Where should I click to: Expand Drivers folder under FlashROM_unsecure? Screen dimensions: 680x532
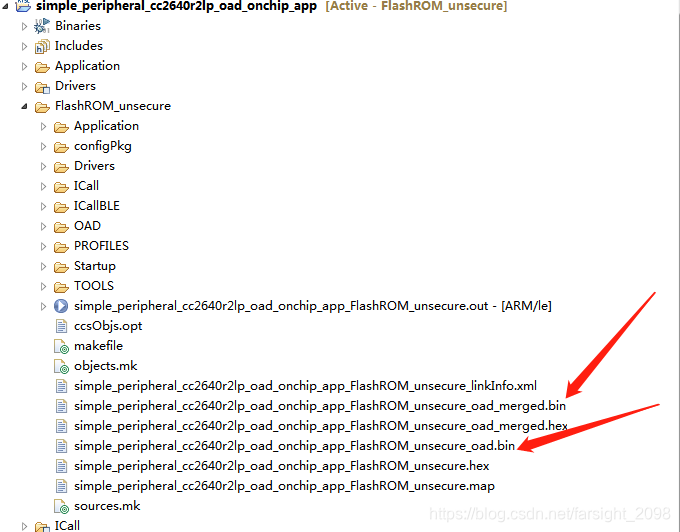point(43,166)
